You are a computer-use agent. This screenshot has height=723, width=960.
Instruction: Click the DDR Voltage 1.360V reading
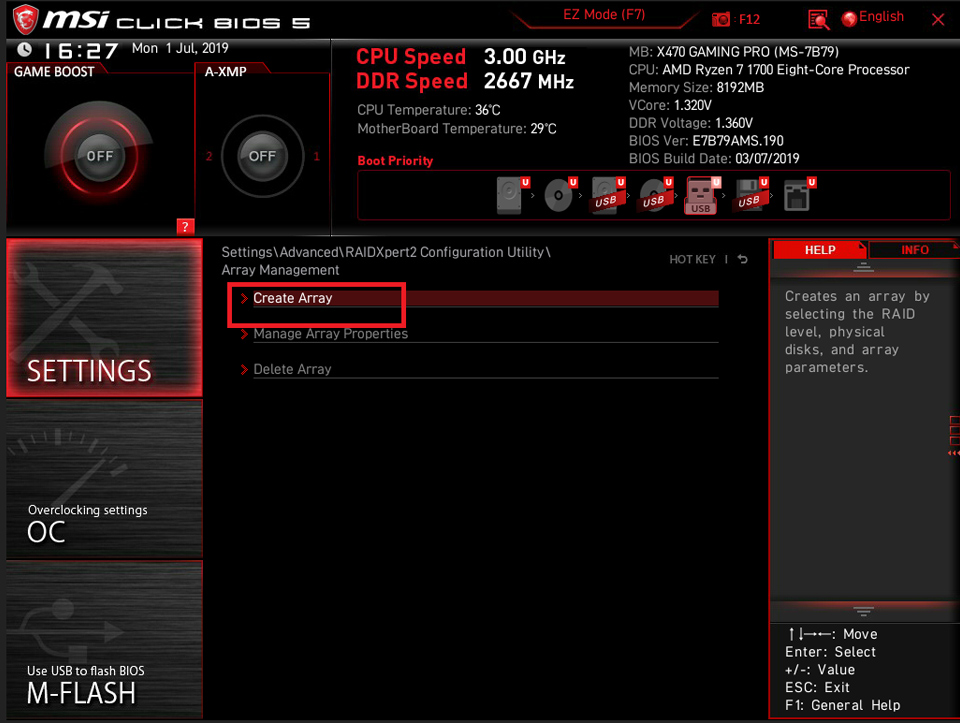coord(691,123)
